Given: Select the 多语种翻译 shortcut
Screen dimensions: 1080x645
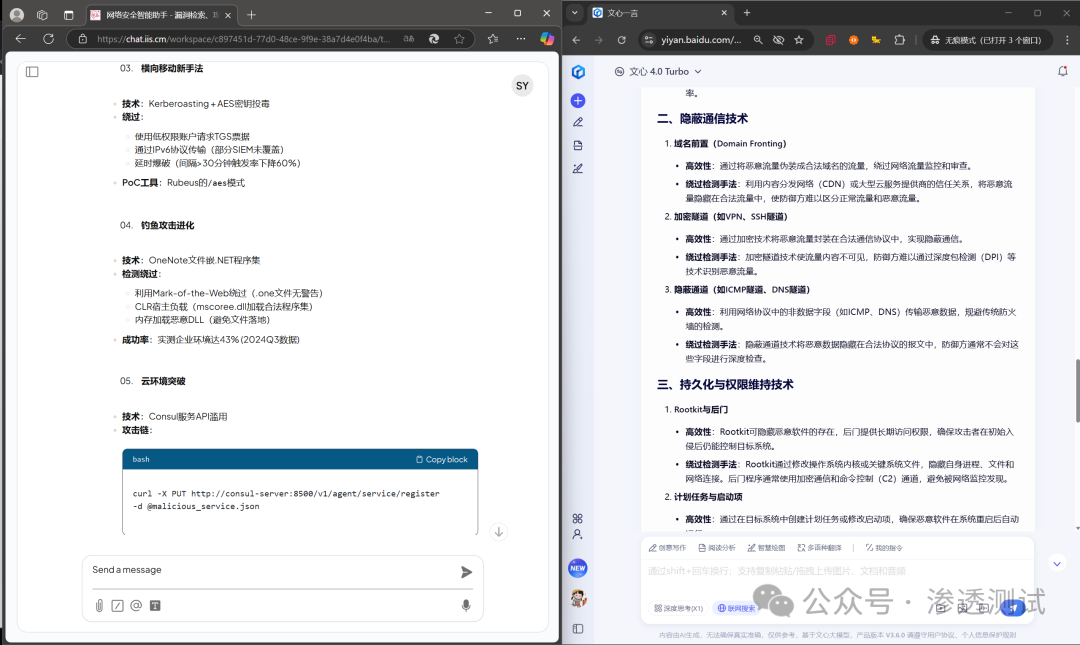Looking at the screenshot, I should (x=820, y=548).
